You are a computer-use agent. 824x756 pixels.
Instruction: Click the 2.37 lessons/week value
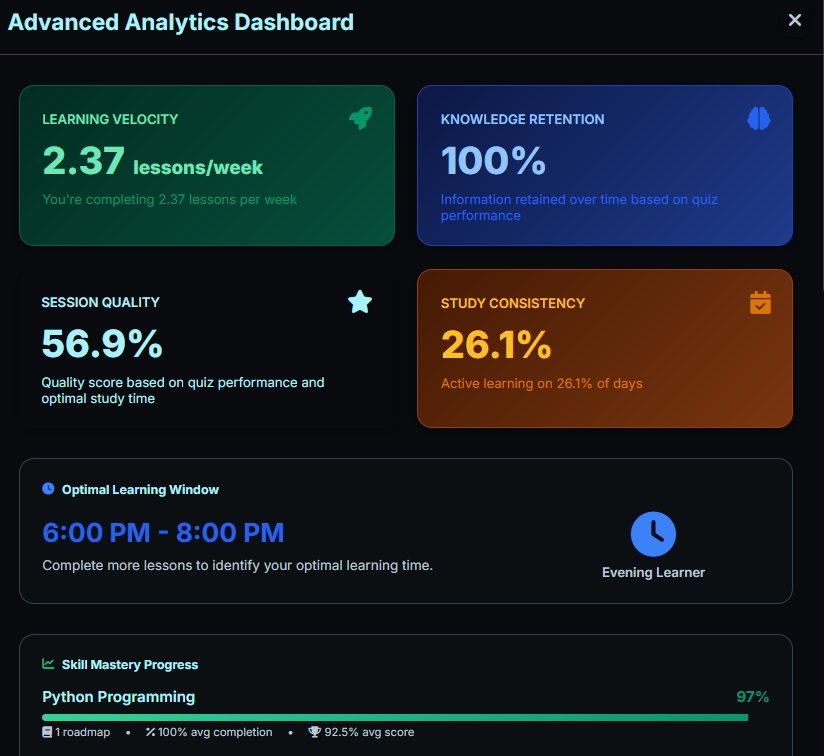(x=152, y=161)
